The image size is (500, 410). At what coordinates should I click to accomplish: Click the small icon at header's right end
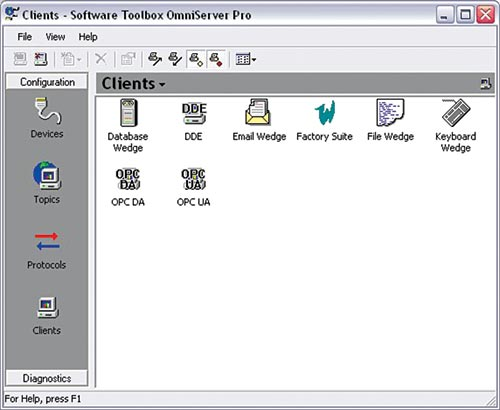click(x=485, y=83)
